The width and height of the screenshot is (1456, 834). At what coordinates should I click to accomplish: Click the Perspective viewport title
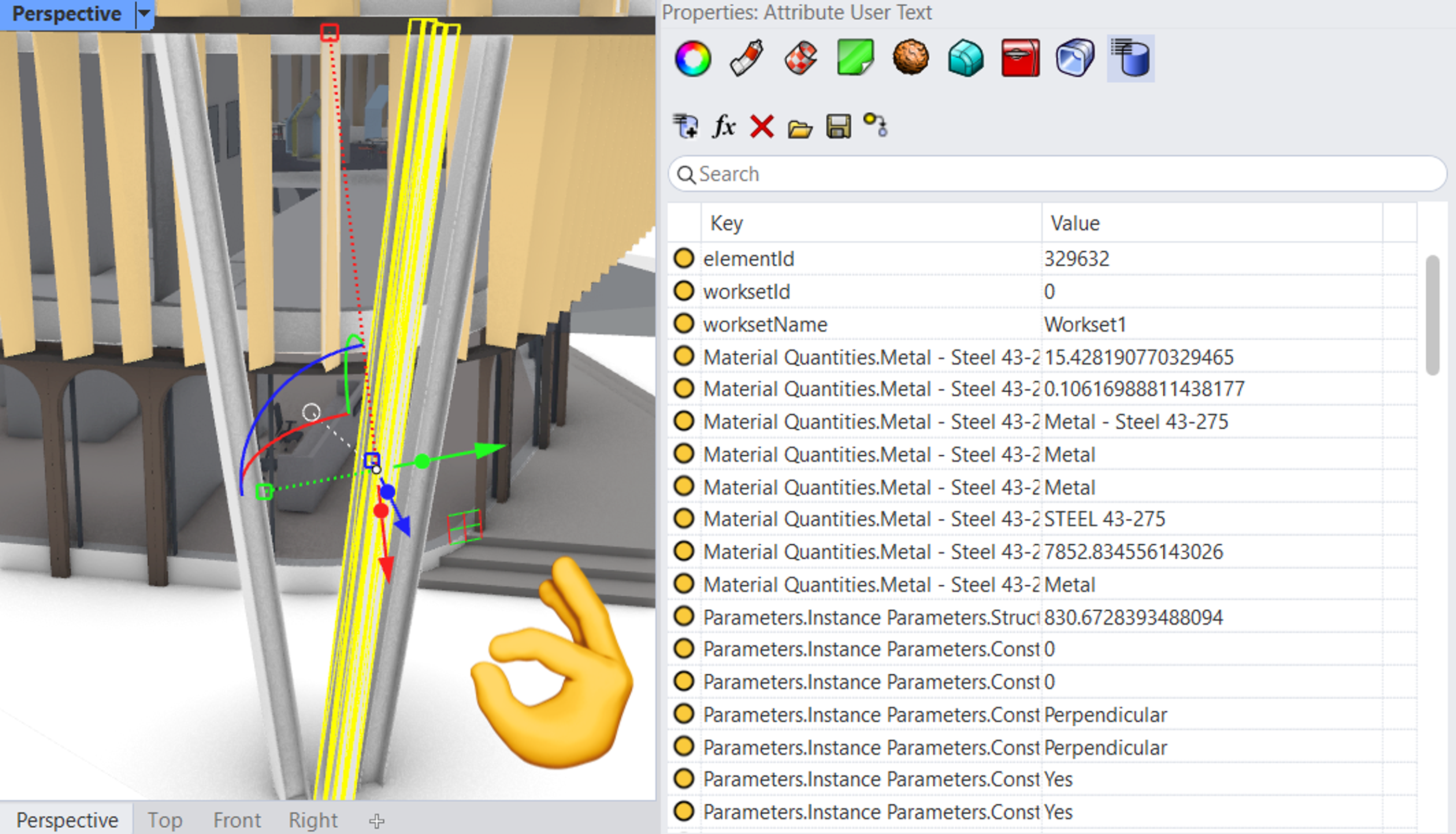pos(67,14)
